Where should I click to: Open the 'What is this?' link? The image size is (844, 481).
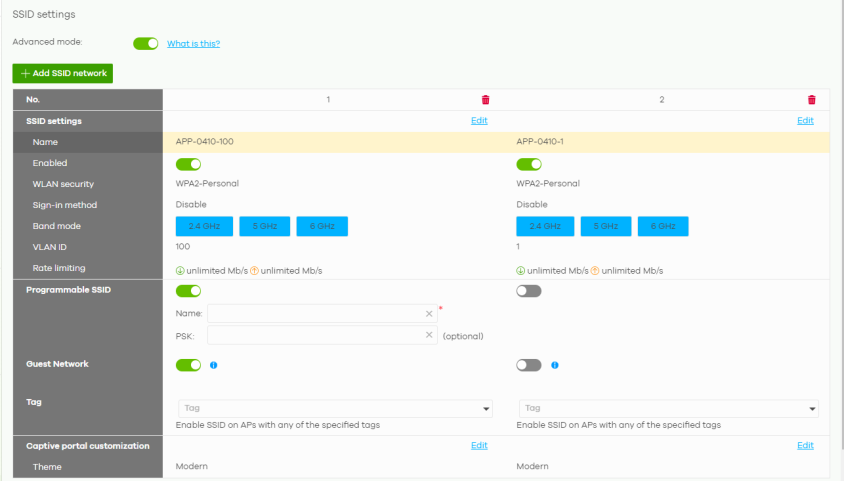click(193, 44)
